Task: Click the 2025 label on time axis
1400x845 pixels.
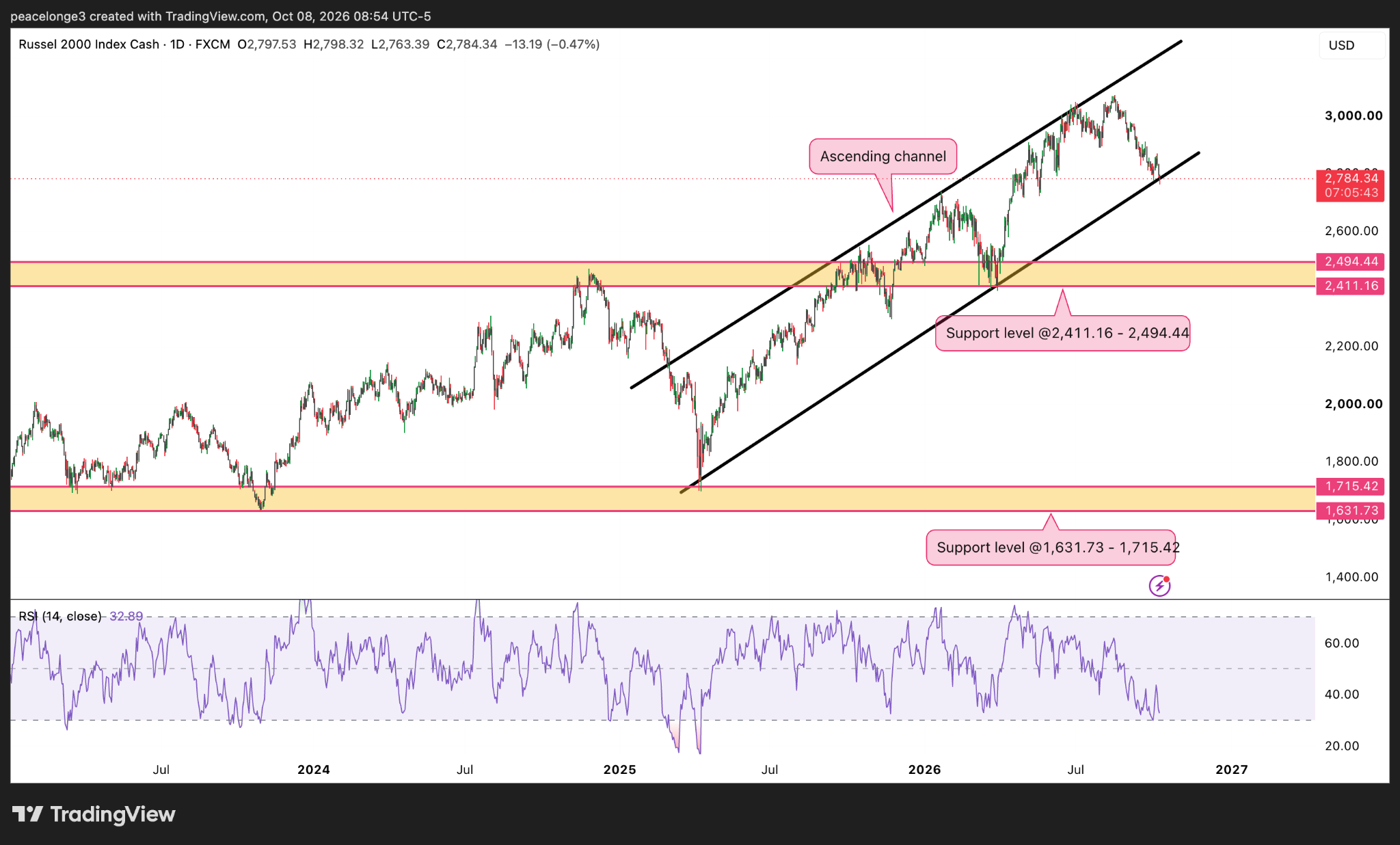Action: 620,770
